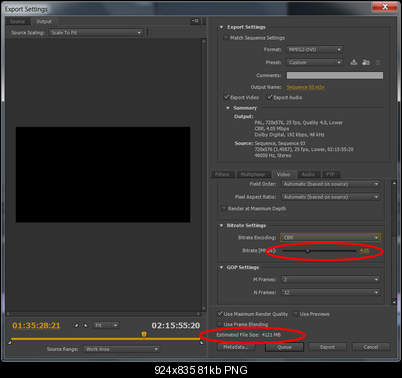Click the Cancel button
This screenshot has height=378, width=402.
click(x=371, y=347)
